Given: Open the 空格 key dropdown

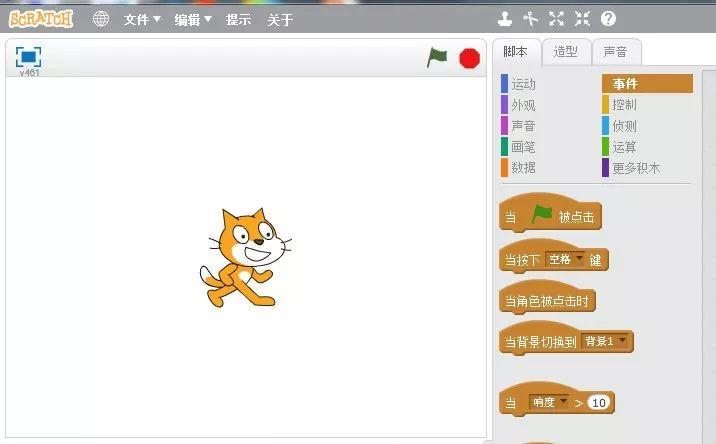Looking at the screenshot, I should (x=566, y=259).
